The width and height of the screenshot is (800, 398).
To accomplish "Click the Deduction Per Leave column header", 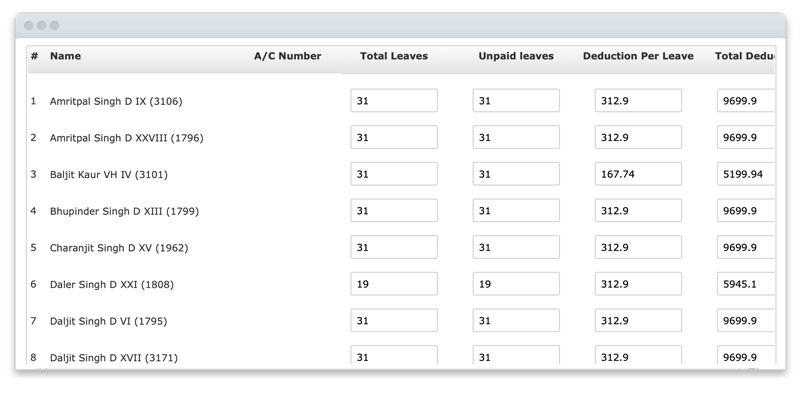I will pyautogui.click(x=638, y=56).
